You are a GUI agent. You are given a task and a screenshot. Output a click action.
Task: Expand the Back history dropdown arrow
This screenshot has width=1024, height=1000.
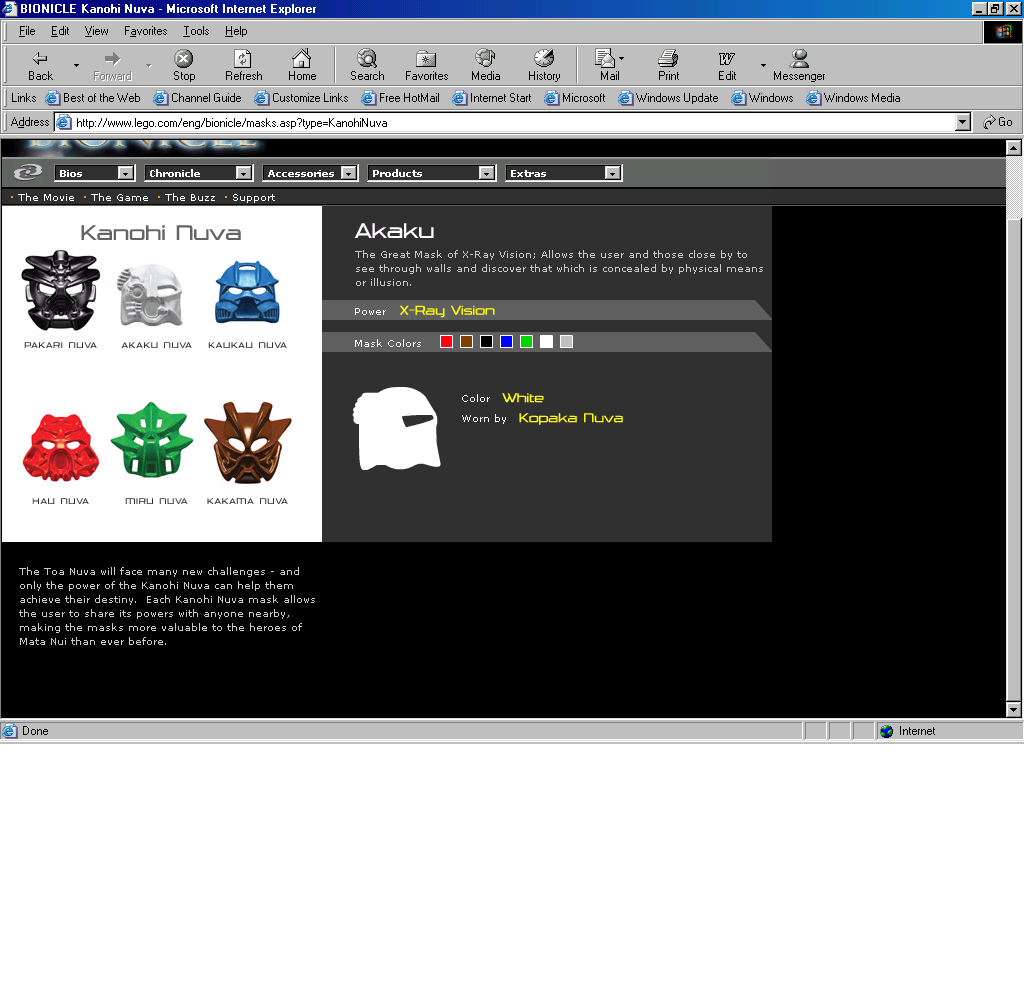pyautogui.click(x=76, y=65)
